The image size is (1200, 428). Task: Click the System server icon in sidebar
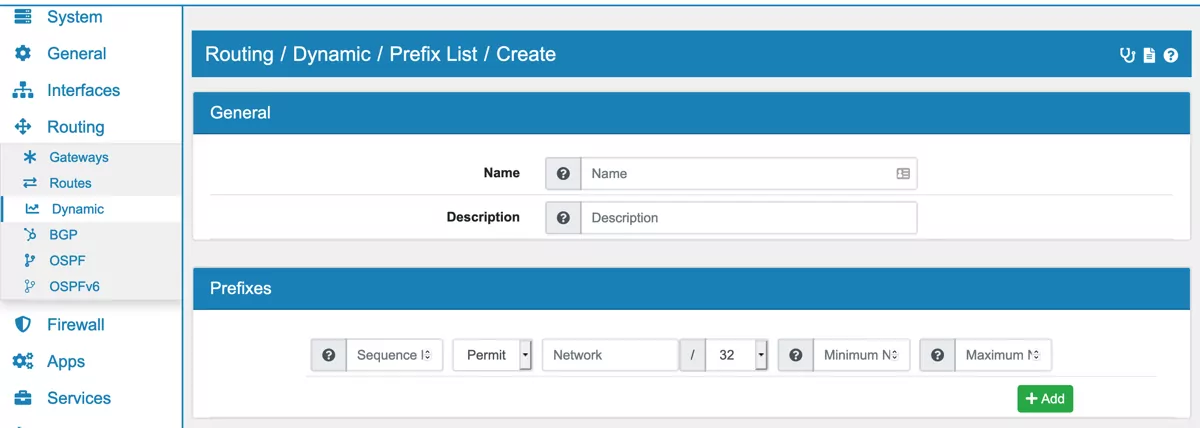click(22, 17)
